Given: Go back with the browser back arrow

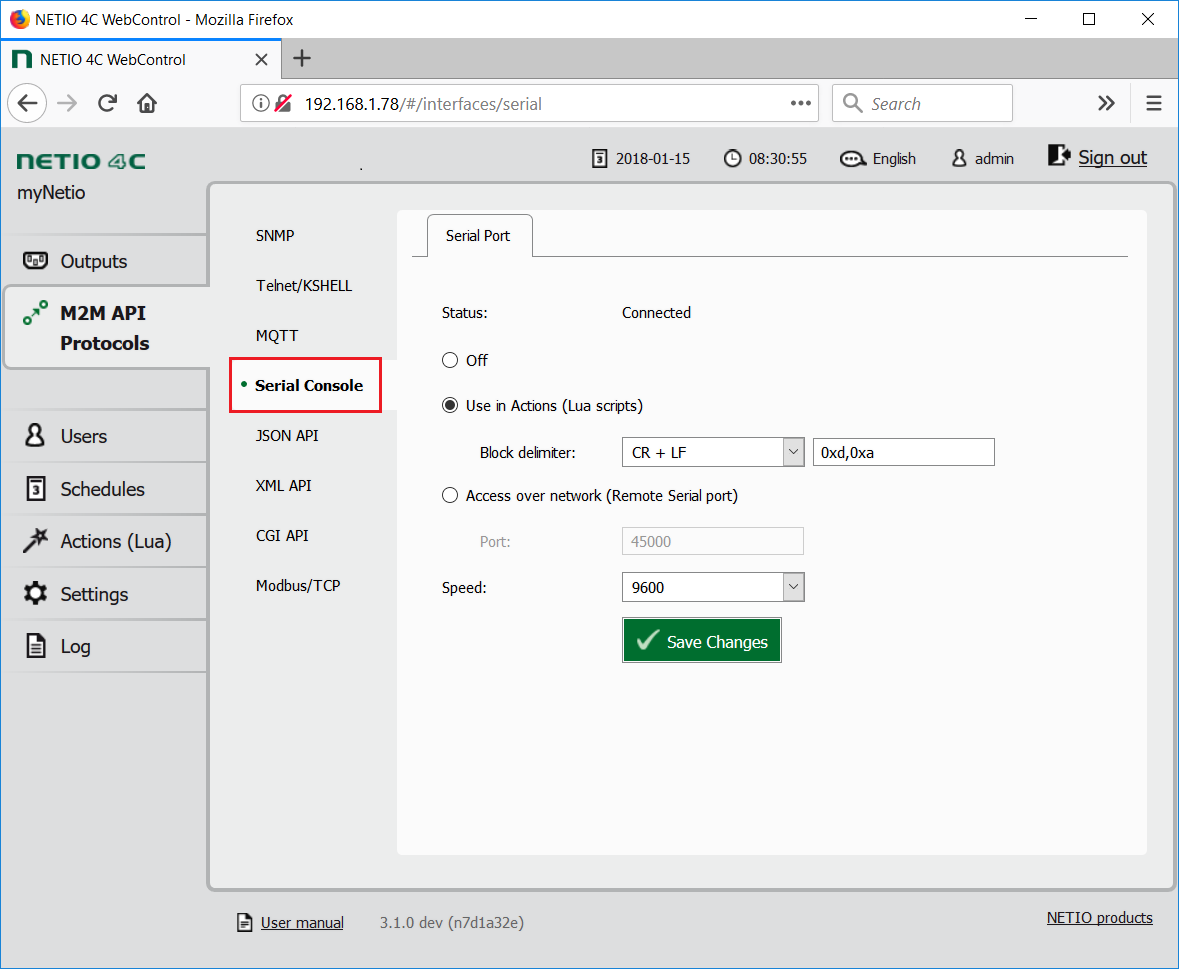Looking at the screenshot, I should tap(27, 103).
